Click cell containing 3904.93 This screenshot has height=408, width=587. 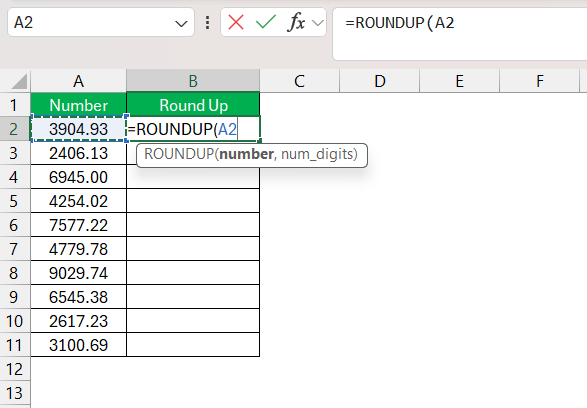tap(79, 129)
